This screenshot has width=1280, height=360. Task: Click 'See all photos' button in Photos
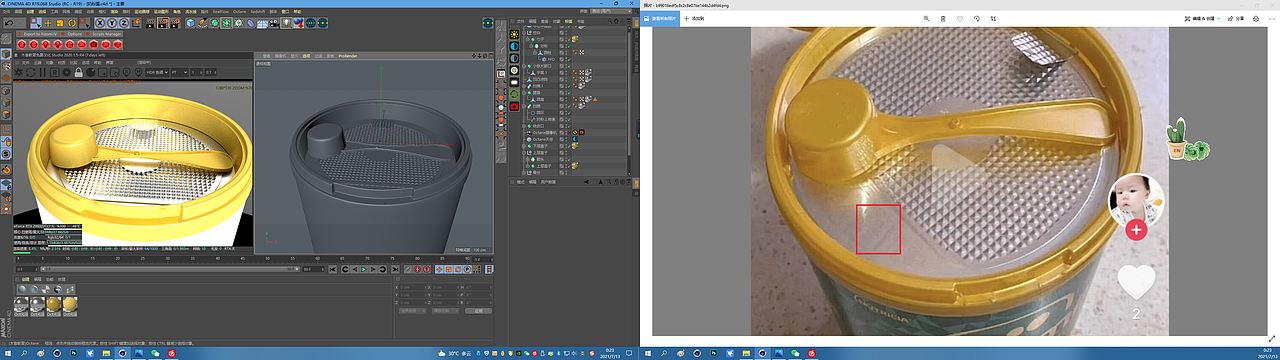coord(660,18)
